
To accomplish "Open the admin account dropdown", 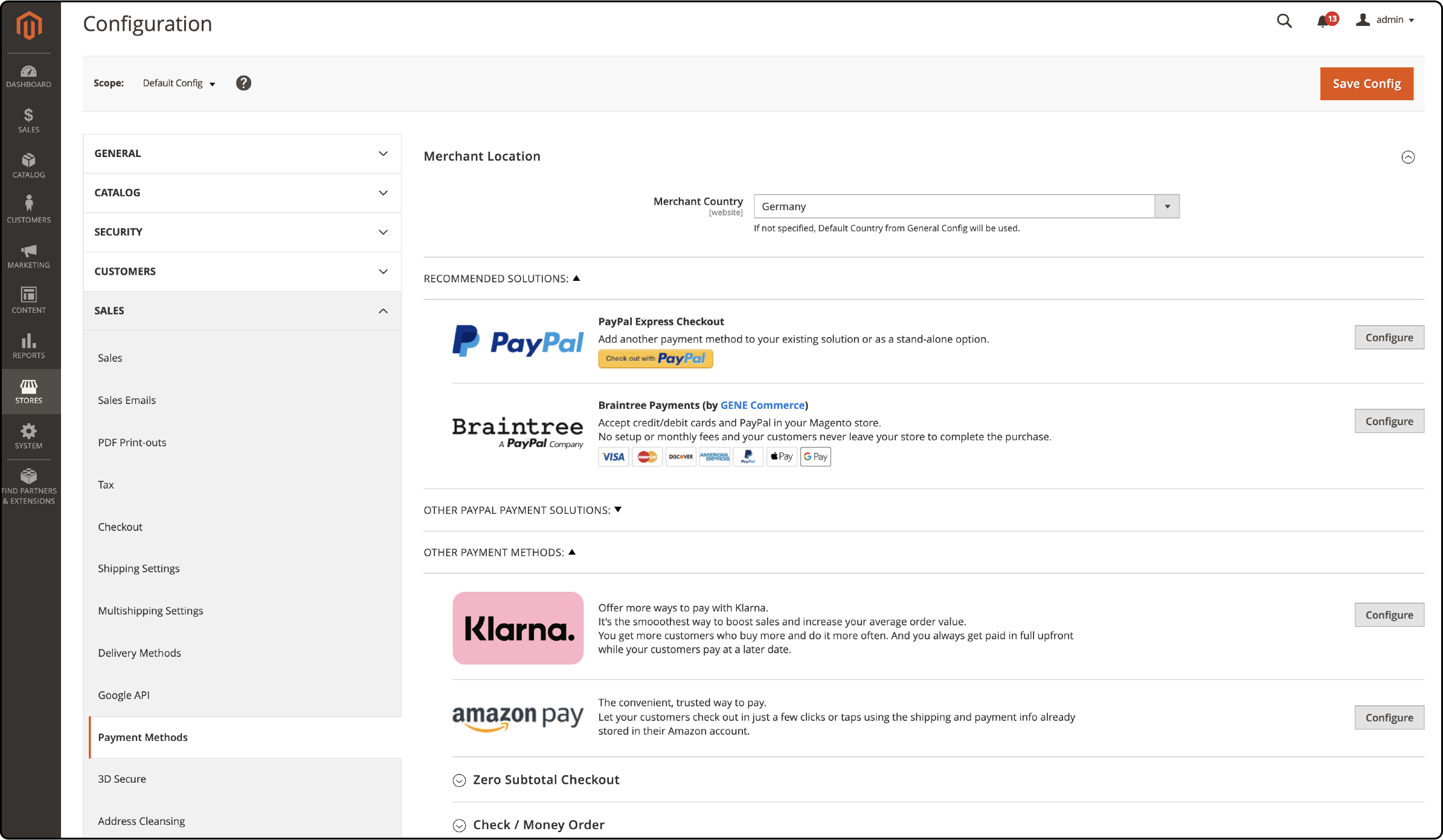I will [x=1385, y=20].
